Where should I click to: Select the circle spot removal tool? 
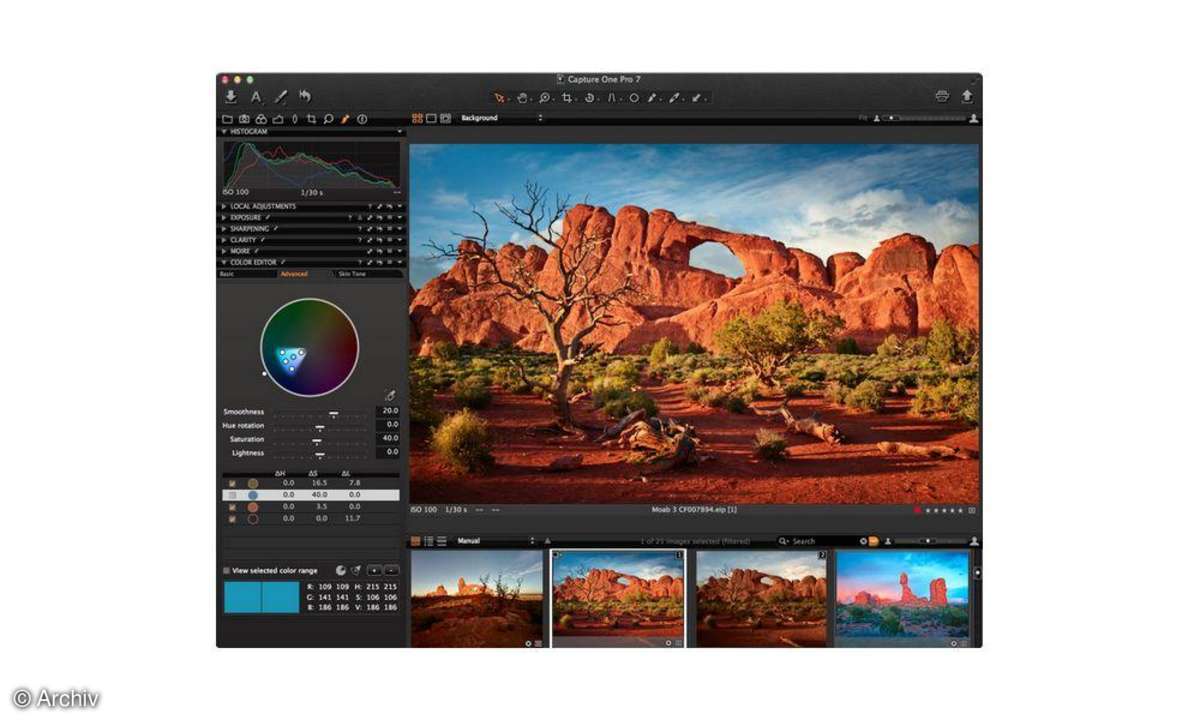click(x=633, y=98)
